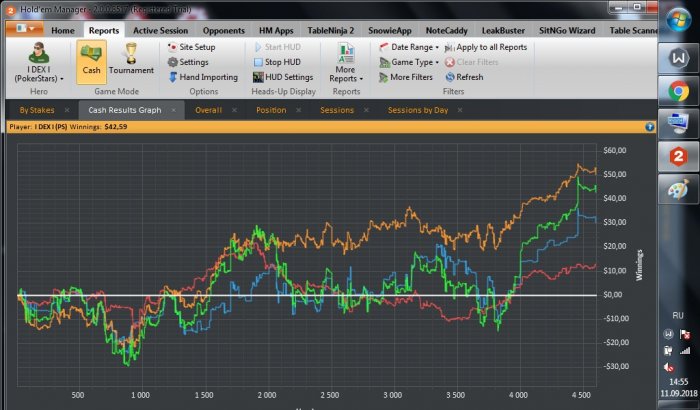The height and width of the screenshot is (410, 700).
Task: Click the blue info icon on player bar
Action: [650, 127]
